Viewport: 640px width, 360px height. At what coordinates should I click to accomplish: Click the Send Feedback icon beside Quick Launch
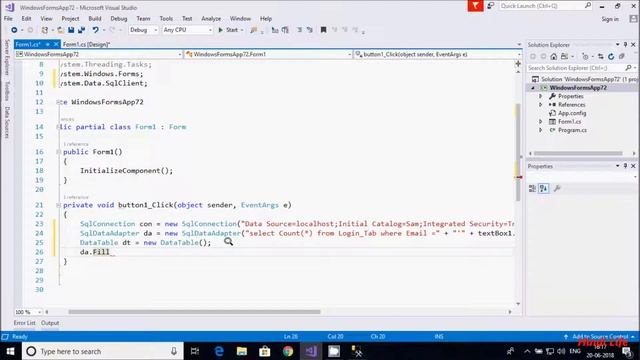pyautogui.click(x=491, y=6)
